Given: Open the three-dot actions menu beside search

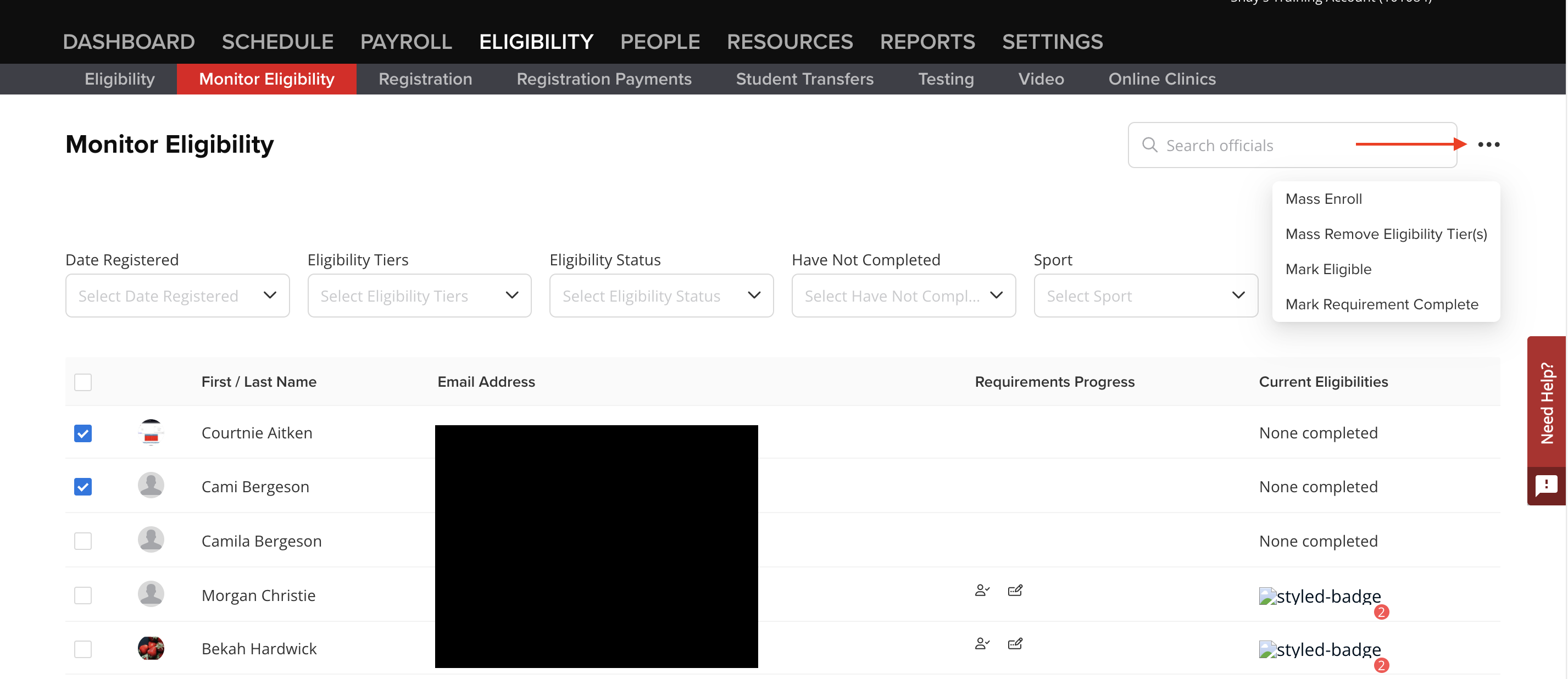Looking at the screenshot, I should pos(1489,144).
